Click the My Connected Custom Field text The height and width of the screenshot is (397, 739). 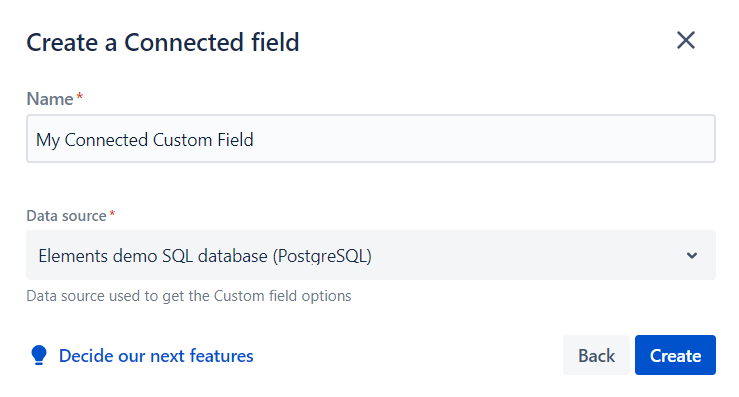(x=145, y=140)
